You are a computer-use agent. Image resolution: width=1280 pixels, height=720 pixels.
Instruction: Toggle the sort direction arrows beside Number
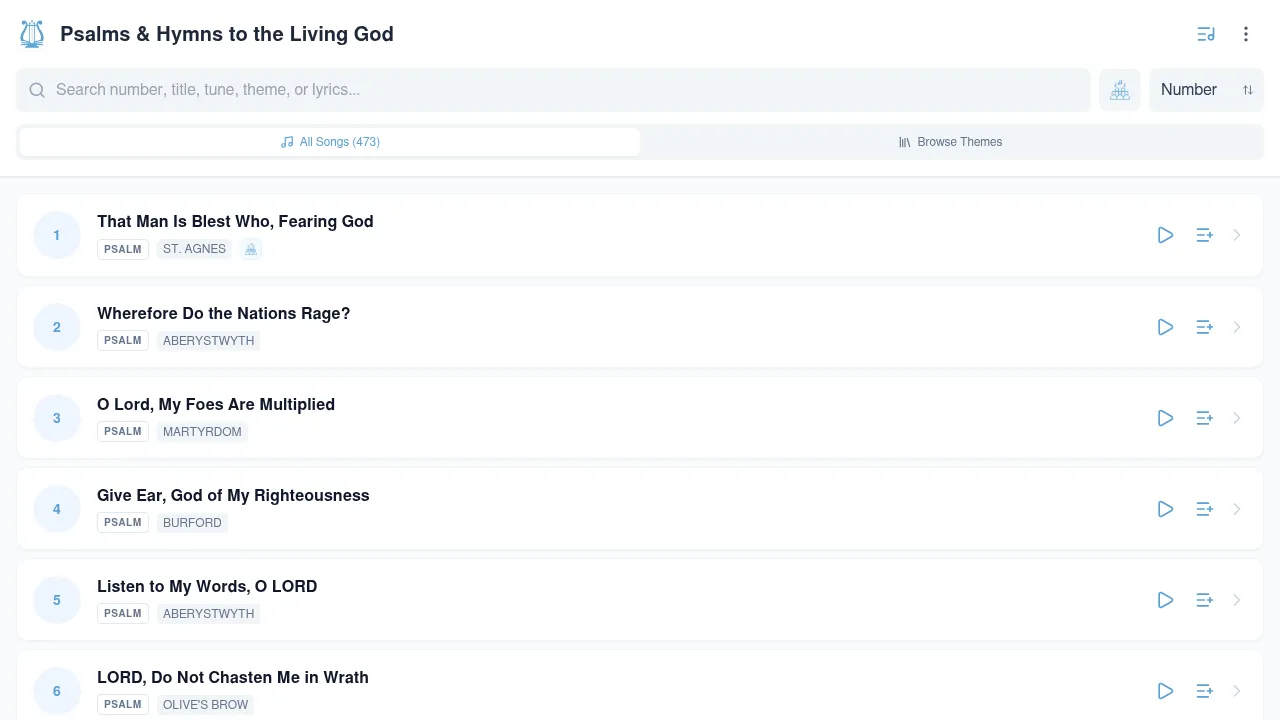click(x=1248, y=90)
